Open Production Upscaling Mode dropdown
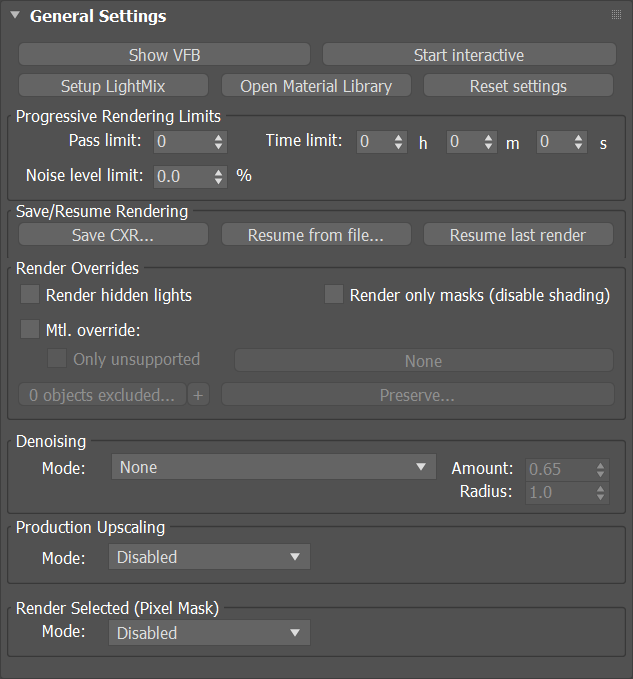The image size is (633, 679). (x=209, y=557)
